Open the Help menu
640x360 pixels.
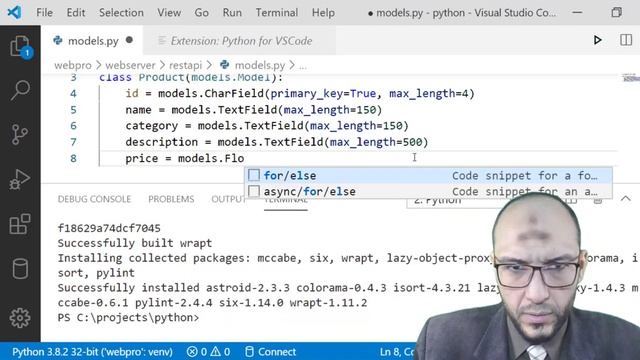323,13
